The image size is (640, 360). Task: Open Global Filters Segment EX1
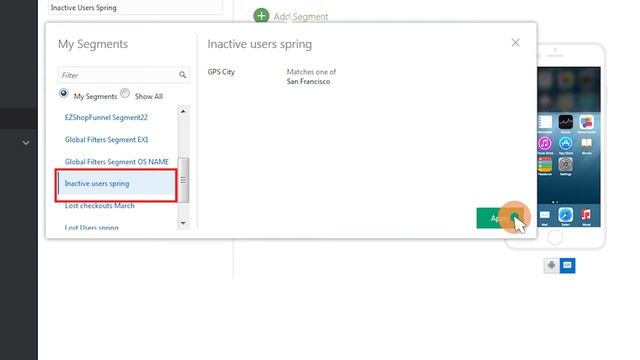tap(107, 140)
